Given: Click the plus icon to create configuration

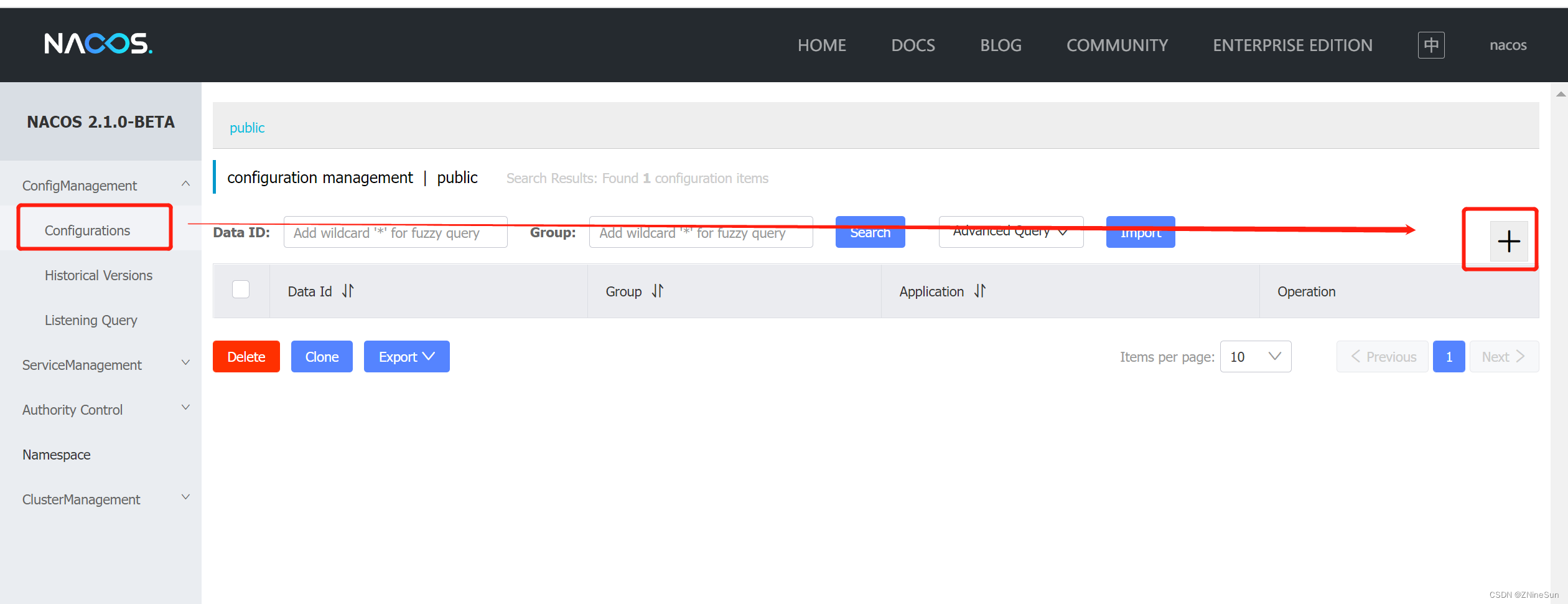Looking at the screenshot, I should click(1509, 241).
